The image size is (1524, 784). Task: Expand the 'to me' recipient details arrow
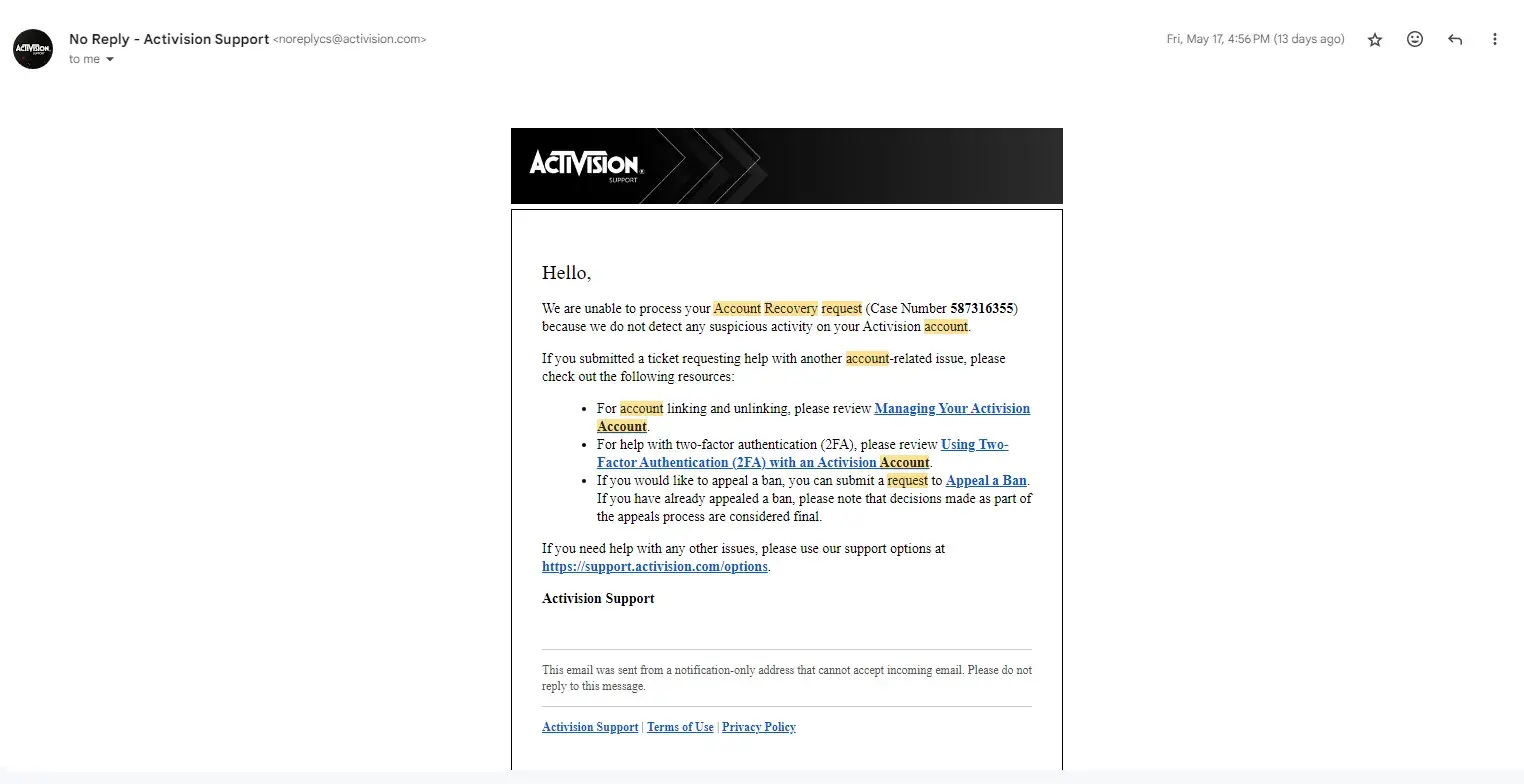click(x=110, y=60)
